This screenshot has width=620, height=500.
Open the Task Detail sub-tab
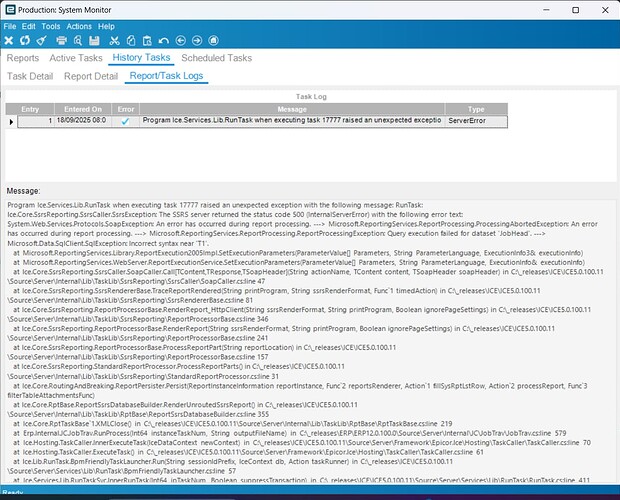coord(30,76)
